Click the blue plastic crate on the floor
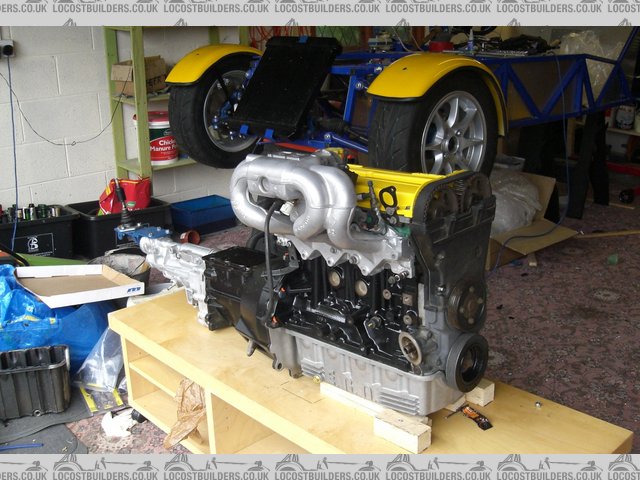The height and width of the screenshot is (480, 640). click(202, 213)
